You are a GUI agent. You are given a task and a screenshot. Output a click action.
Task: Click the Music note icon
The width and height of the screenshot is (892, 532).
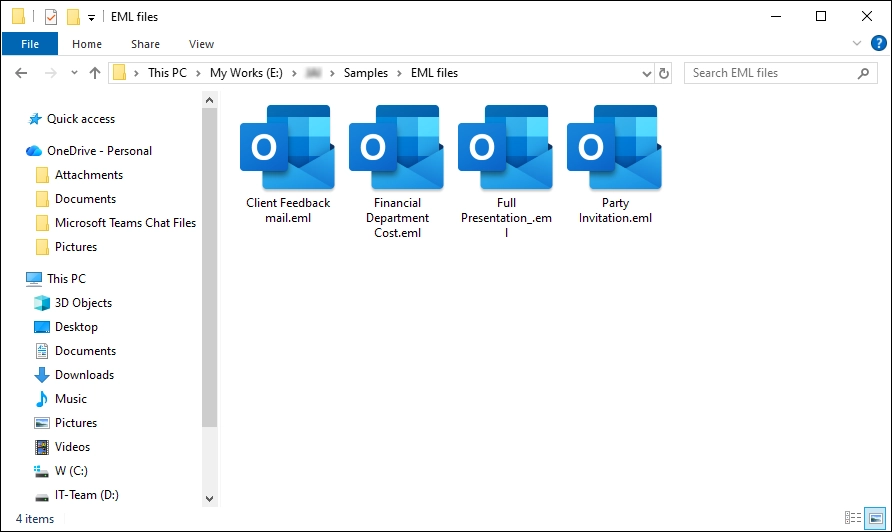[42, 399]
